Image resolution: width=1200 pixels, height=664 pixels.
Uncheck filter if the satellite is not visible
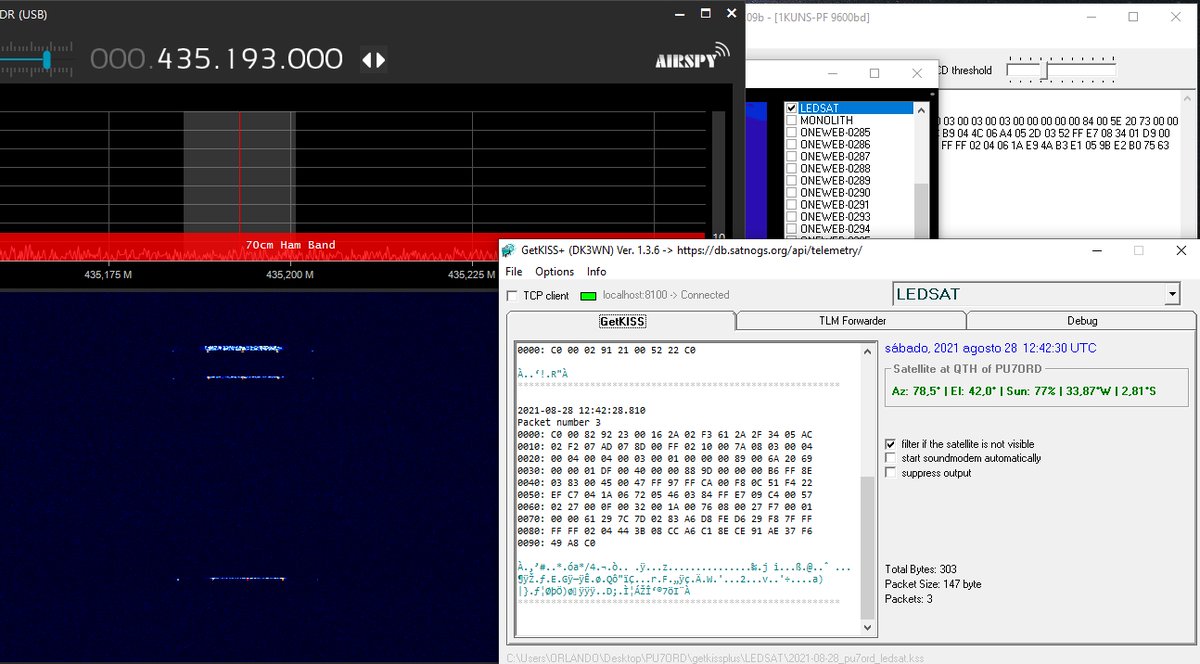point(892,444)
